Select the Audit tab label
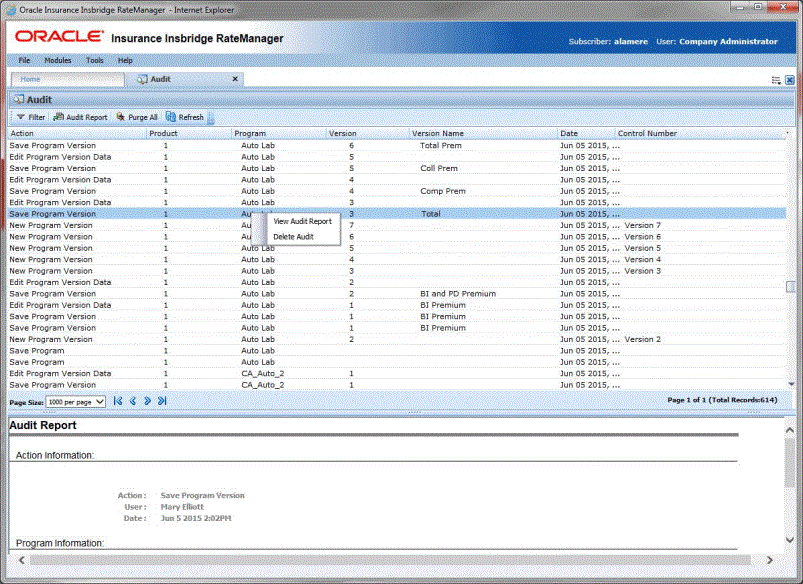803x584 pixels. 160,79
